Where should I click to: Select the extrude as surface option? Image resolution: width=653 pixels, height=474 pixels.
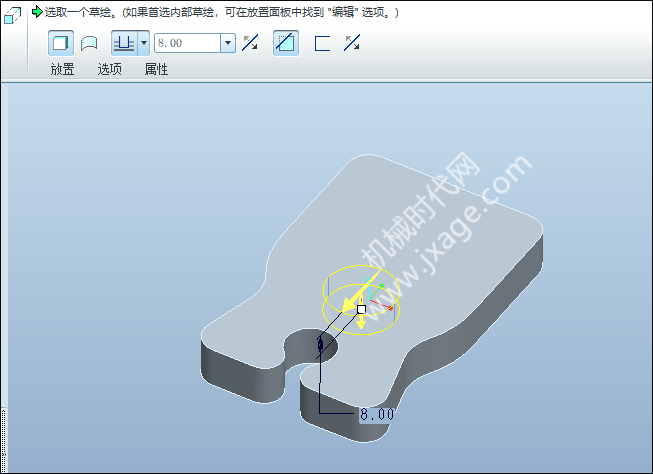pos(89,43)
